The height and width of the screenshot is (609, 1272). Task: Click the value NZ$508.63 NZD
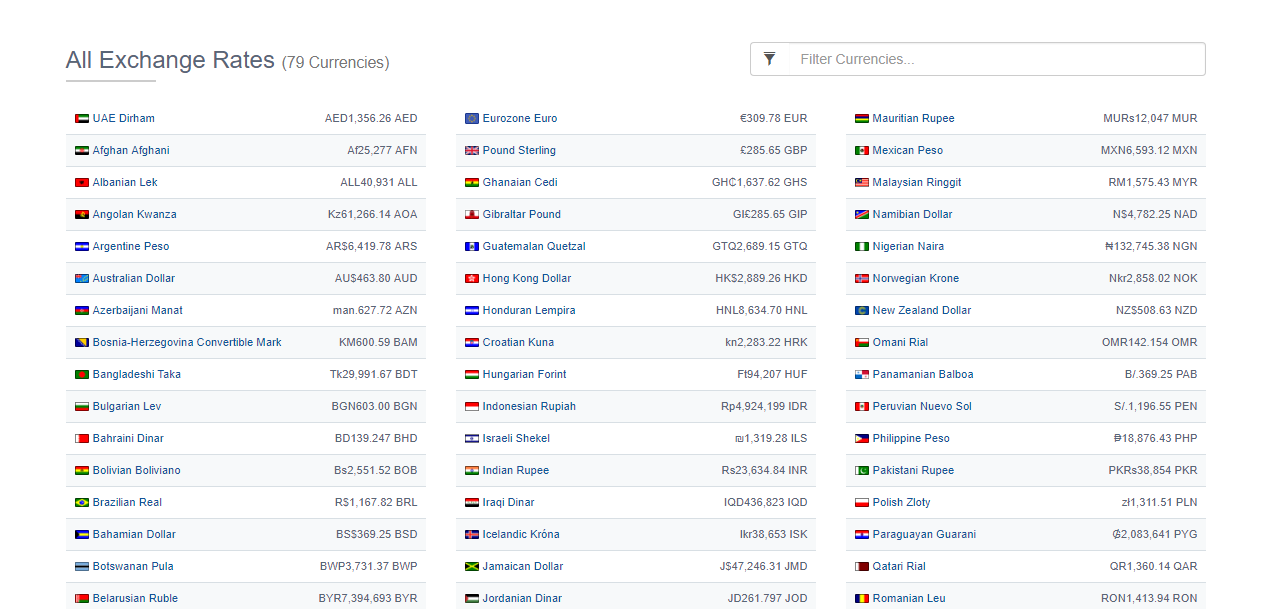click(1157, 310)
